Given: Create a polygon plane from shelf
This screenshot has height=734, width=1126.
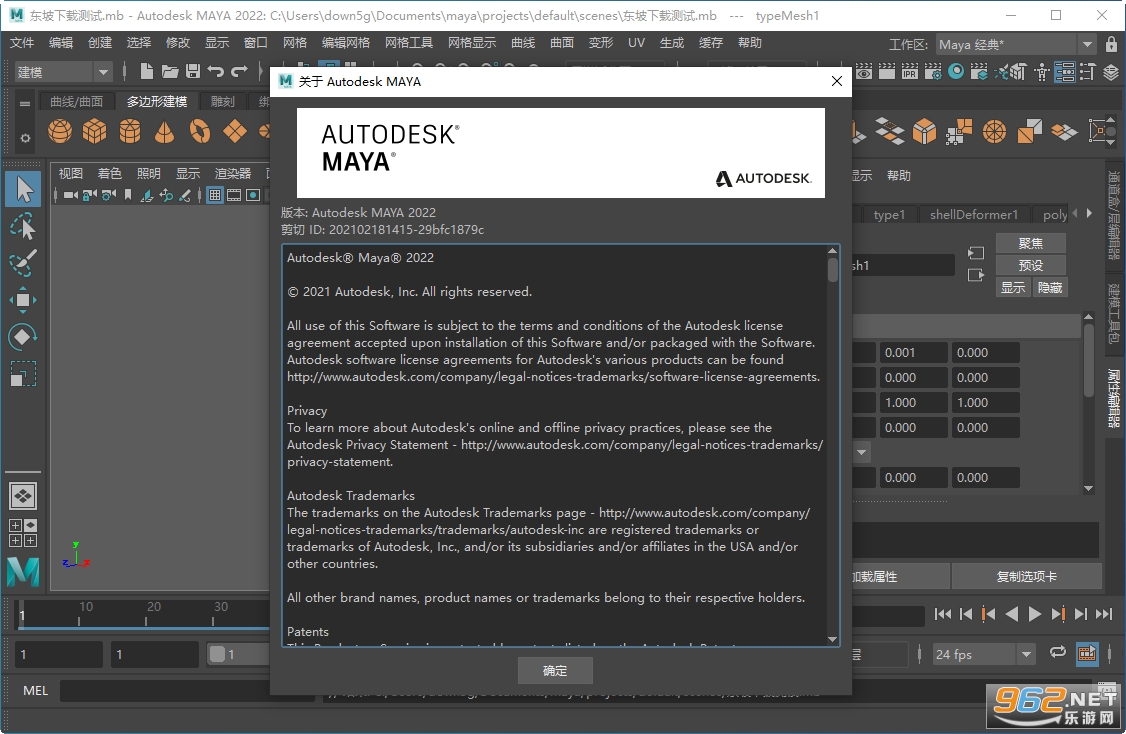Looking at the screenshot, I should point(235,131).
